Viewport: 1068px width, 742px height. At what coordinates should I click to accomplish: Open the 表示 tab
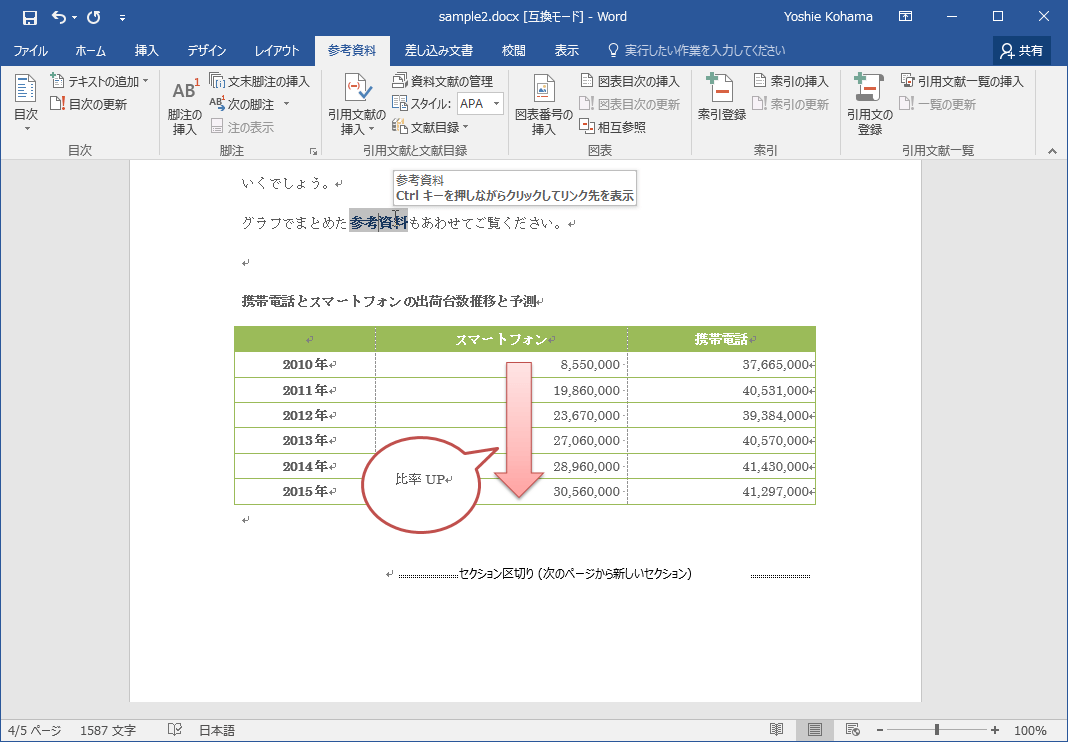point(566,50)
